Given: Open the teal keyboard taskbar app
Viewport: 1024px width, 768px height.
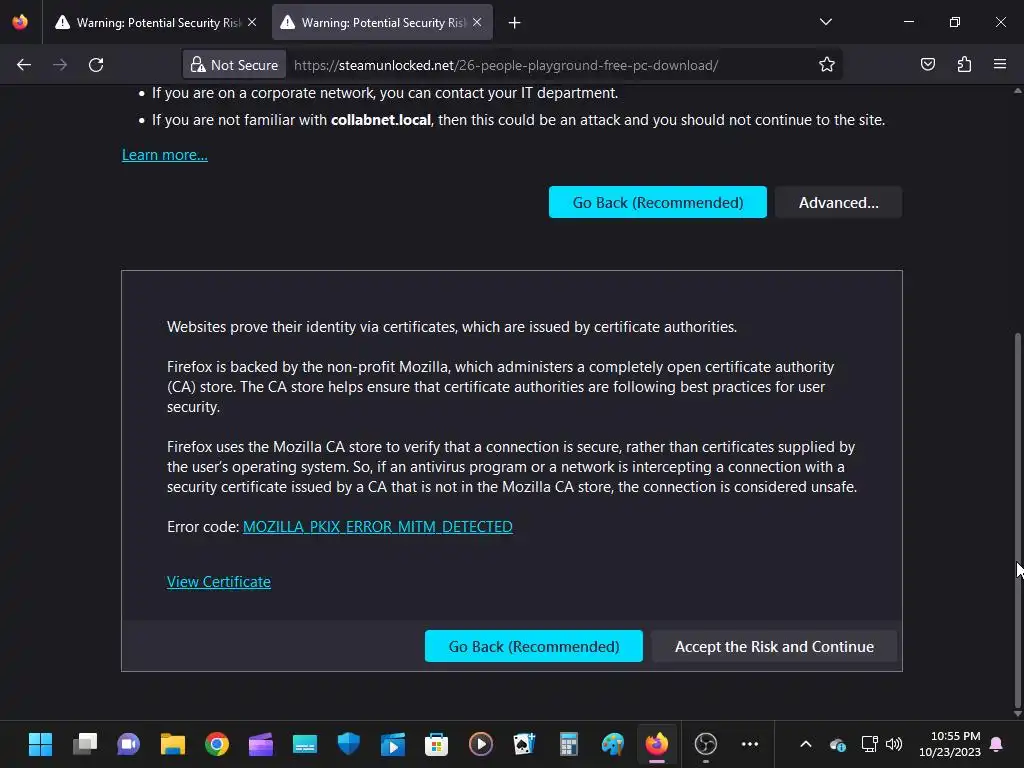Looking at the screenshot, I should (x=305, y=744).
